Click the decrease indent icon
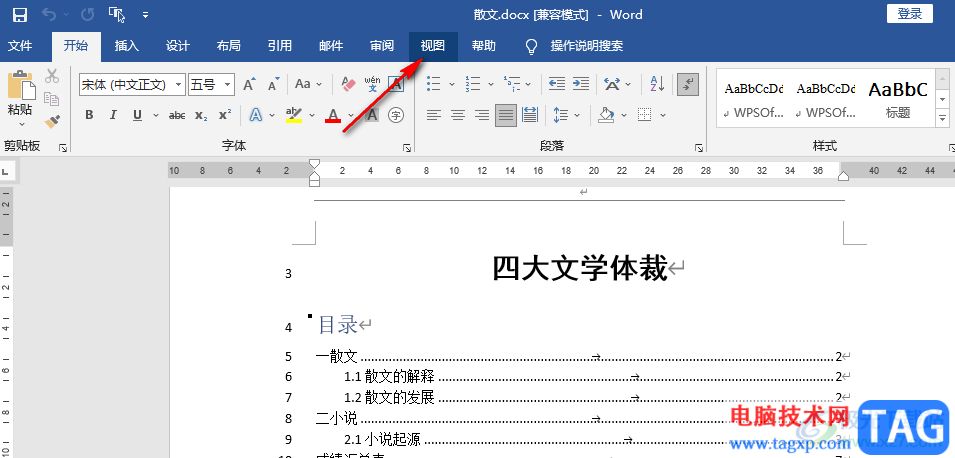 pos(557,83)
